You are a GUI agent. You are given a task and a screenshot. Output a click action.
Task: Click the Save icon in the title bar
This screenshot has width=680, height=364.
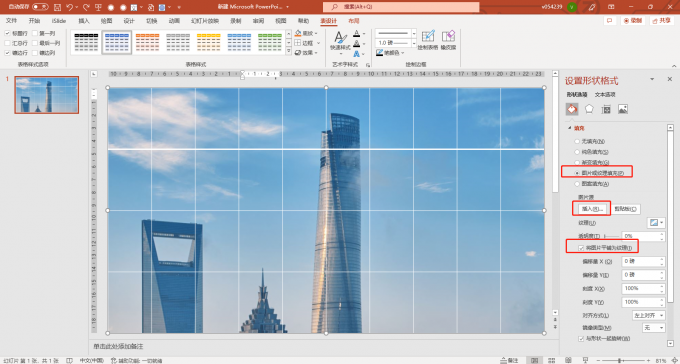pyautogui.click(x=58, y=7)
